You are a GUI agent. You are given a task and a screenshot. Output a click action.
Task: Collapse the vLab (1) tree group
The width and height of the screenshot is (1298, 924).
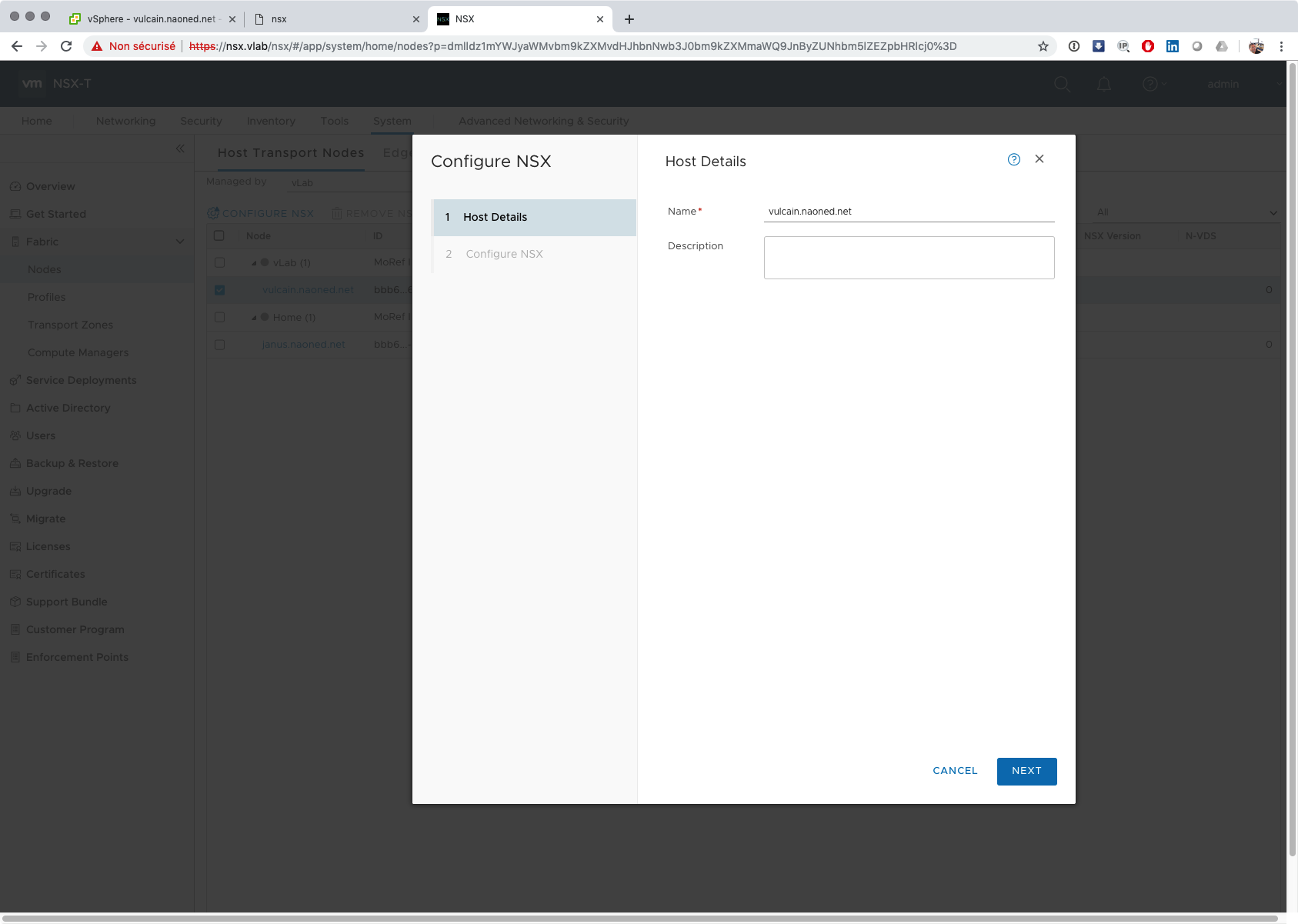[x=254, y=263]
